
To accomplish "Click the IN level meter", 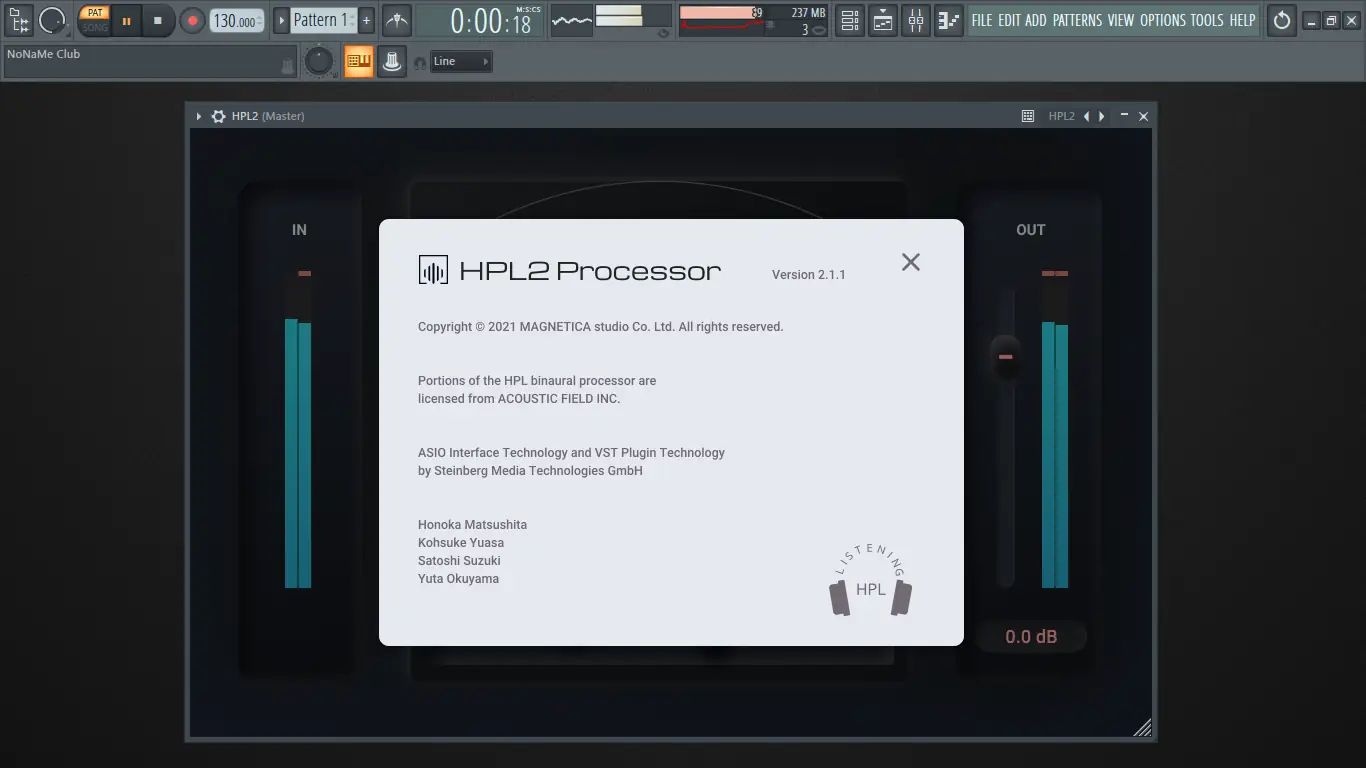I will point(298,430).
